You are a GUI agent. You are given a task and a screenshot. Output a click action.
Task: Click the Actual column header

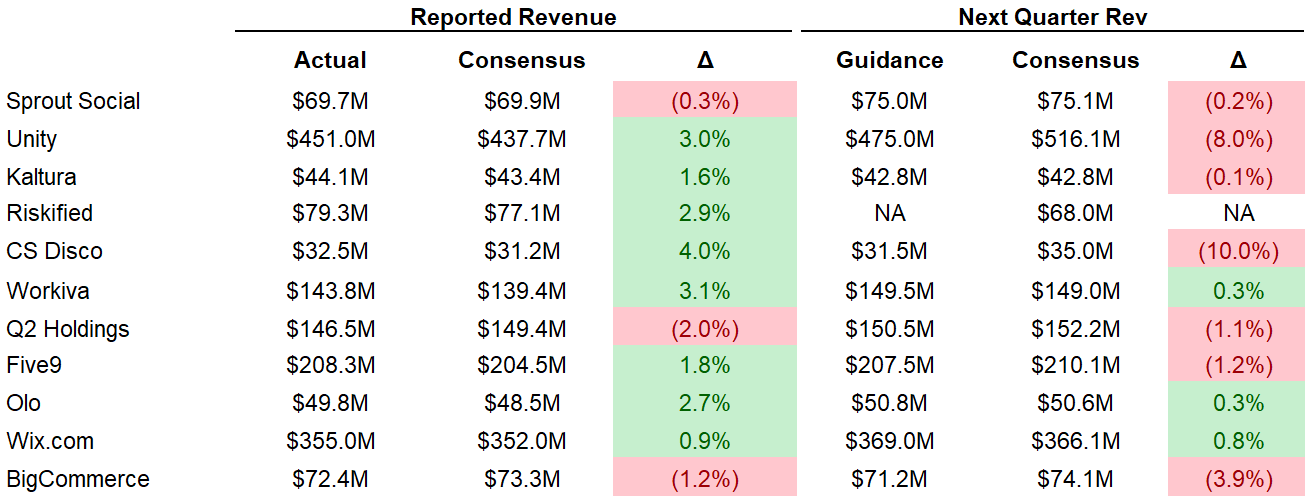pyautogui.click(x=330, y=60)
